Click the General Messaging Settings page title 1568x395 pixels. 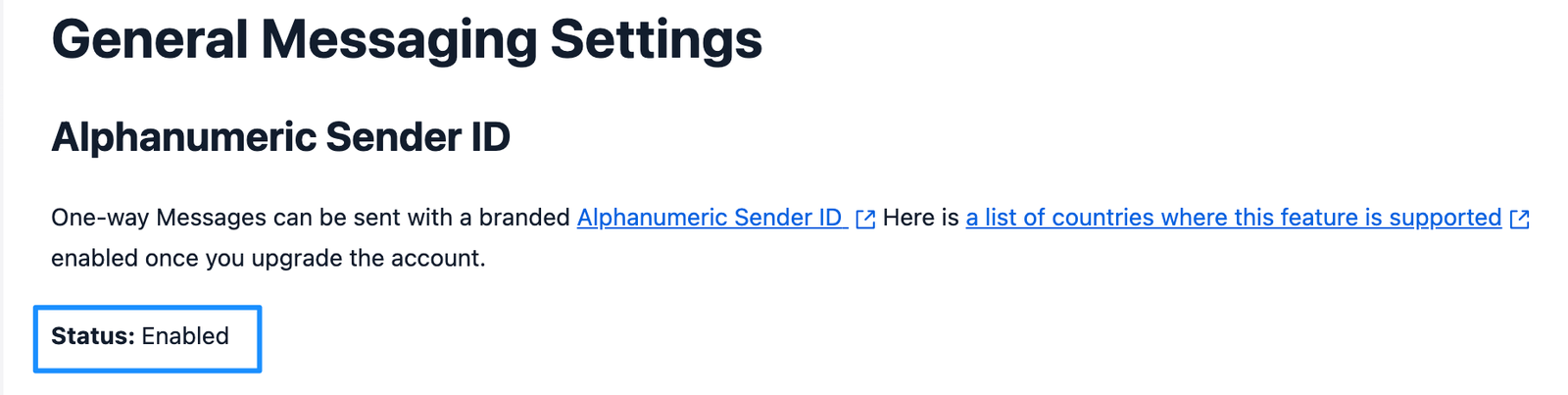pos(406,41)
